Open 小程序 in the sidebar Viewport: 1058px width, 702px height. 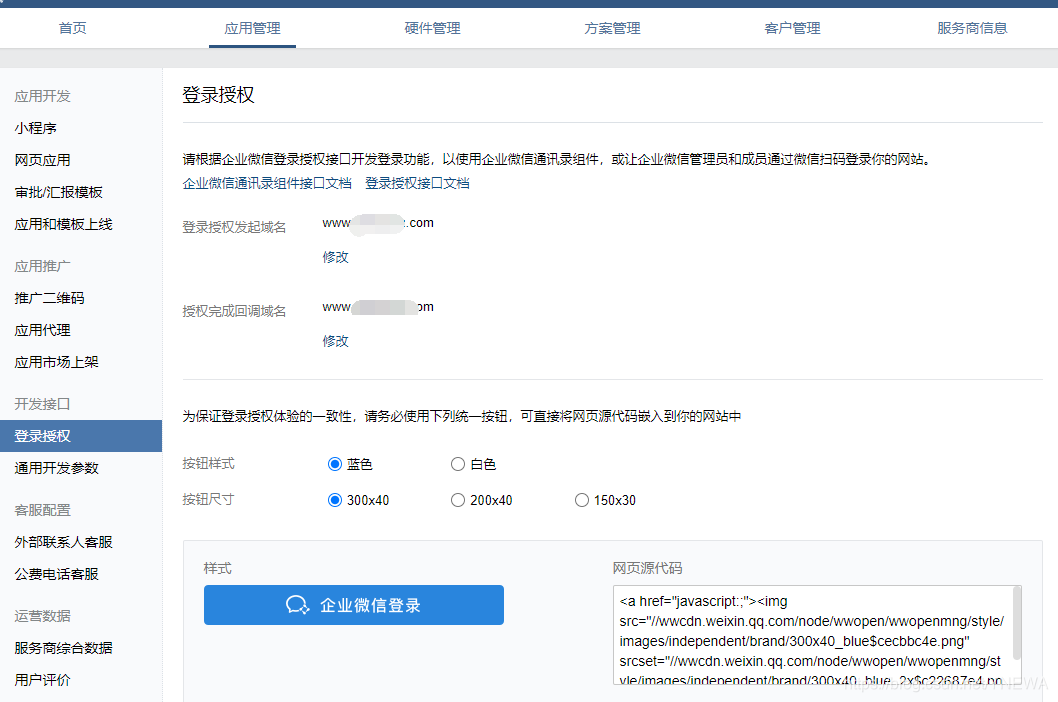coord(36,128)
